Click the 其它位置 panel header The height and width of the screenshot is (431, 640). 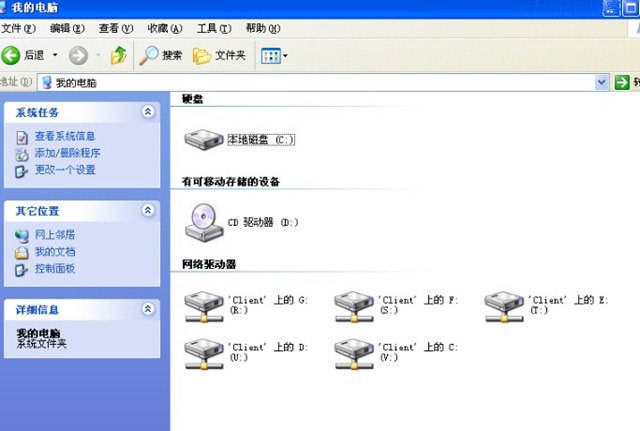tap(82, 211)
